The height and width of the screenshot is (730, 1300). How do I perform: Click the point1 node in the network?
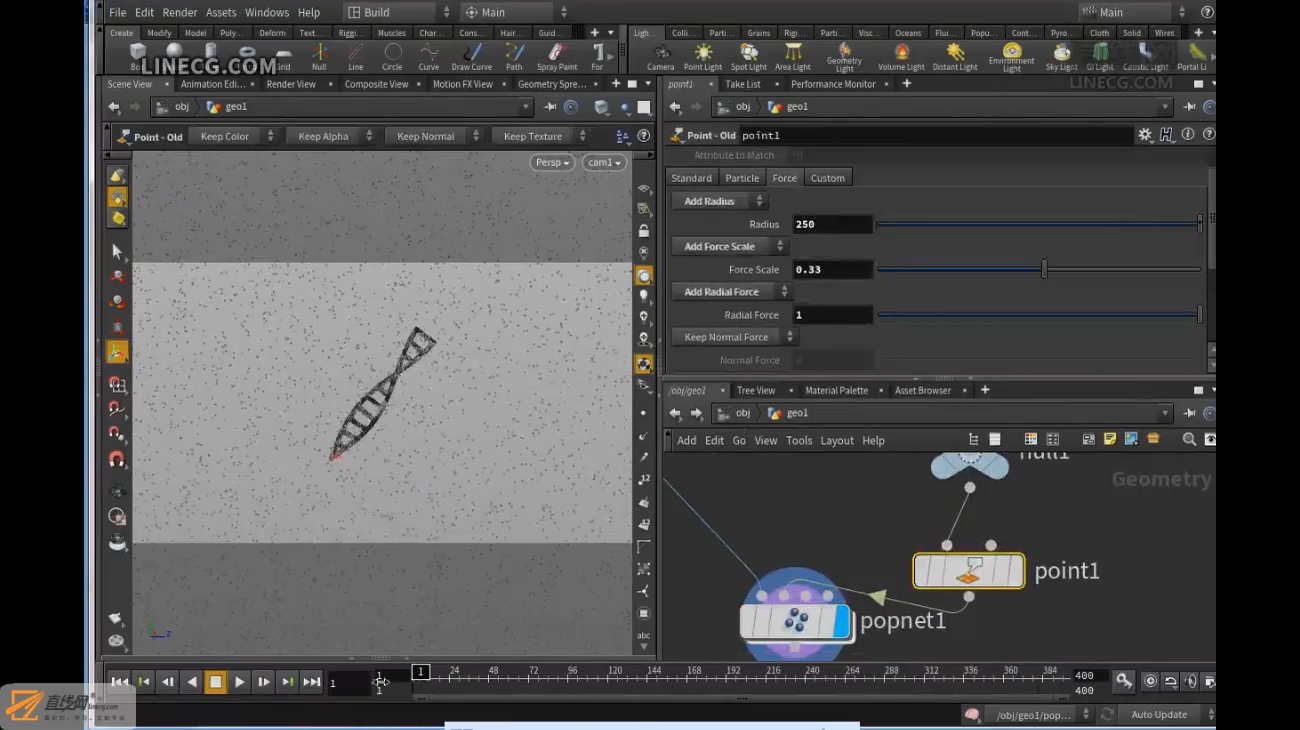pos(969,571)
